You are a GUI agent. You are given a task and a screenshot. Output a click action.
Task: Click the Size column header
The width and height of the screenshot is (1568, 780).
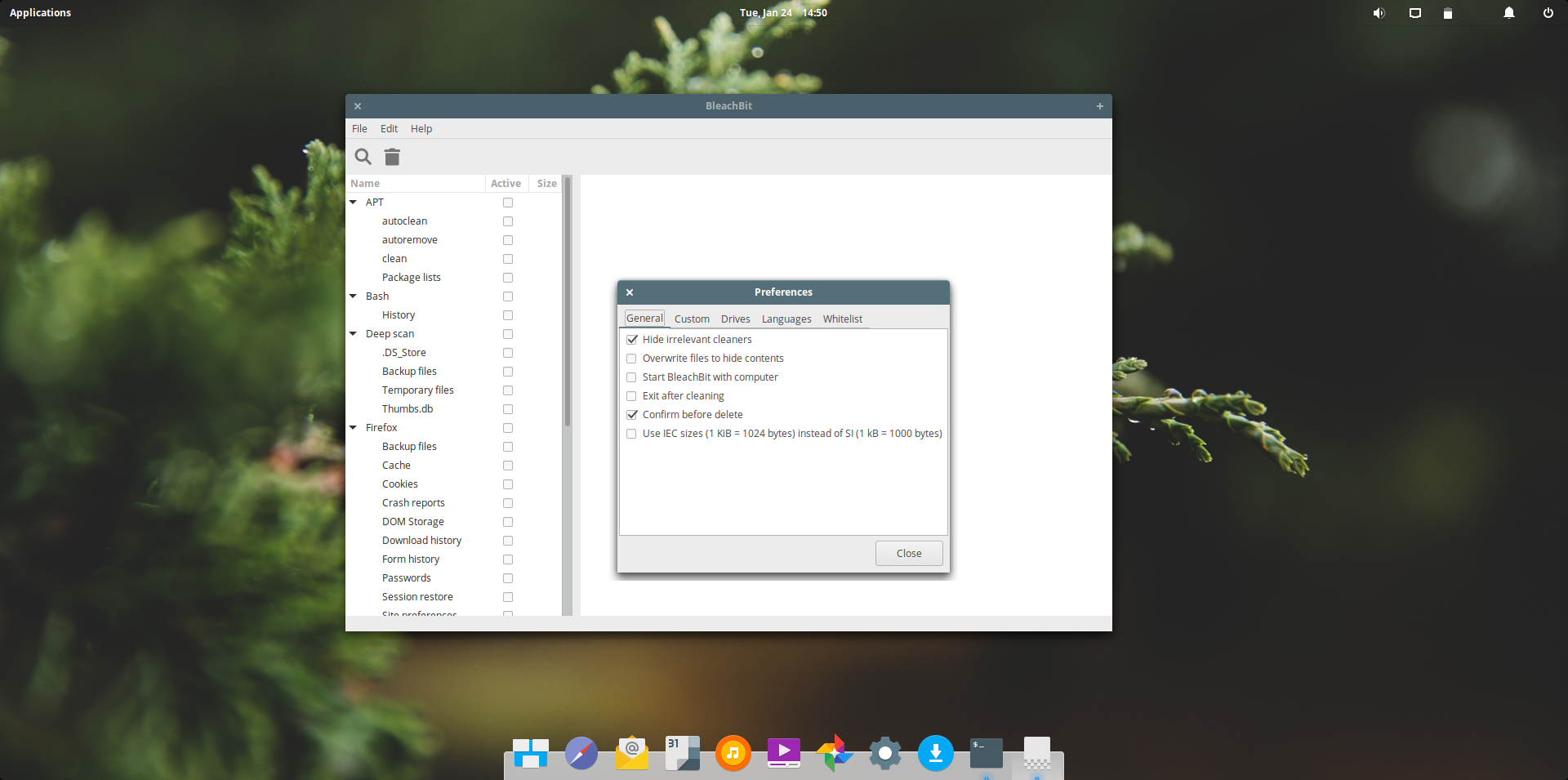click(546, 184)
